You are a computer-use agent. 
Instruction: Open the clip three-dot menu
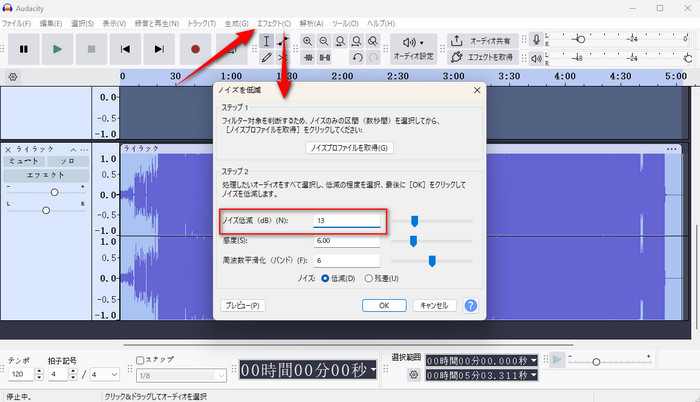[x=672, y=149]
